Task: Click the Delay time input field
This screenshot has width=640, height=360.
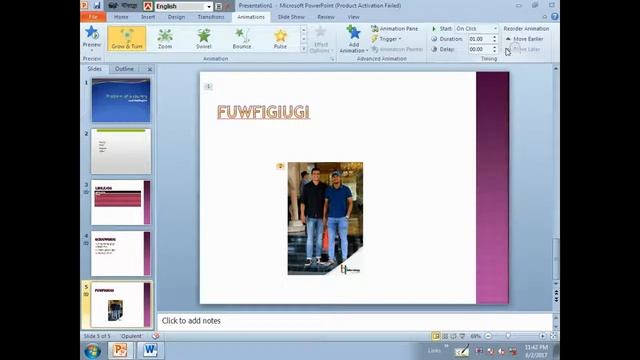Action: click(480, 49)
